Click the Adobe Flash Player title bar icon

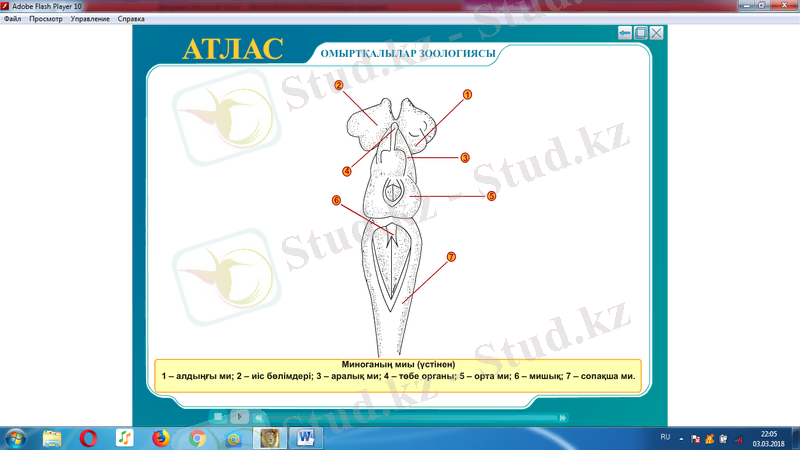pos(5,6)
